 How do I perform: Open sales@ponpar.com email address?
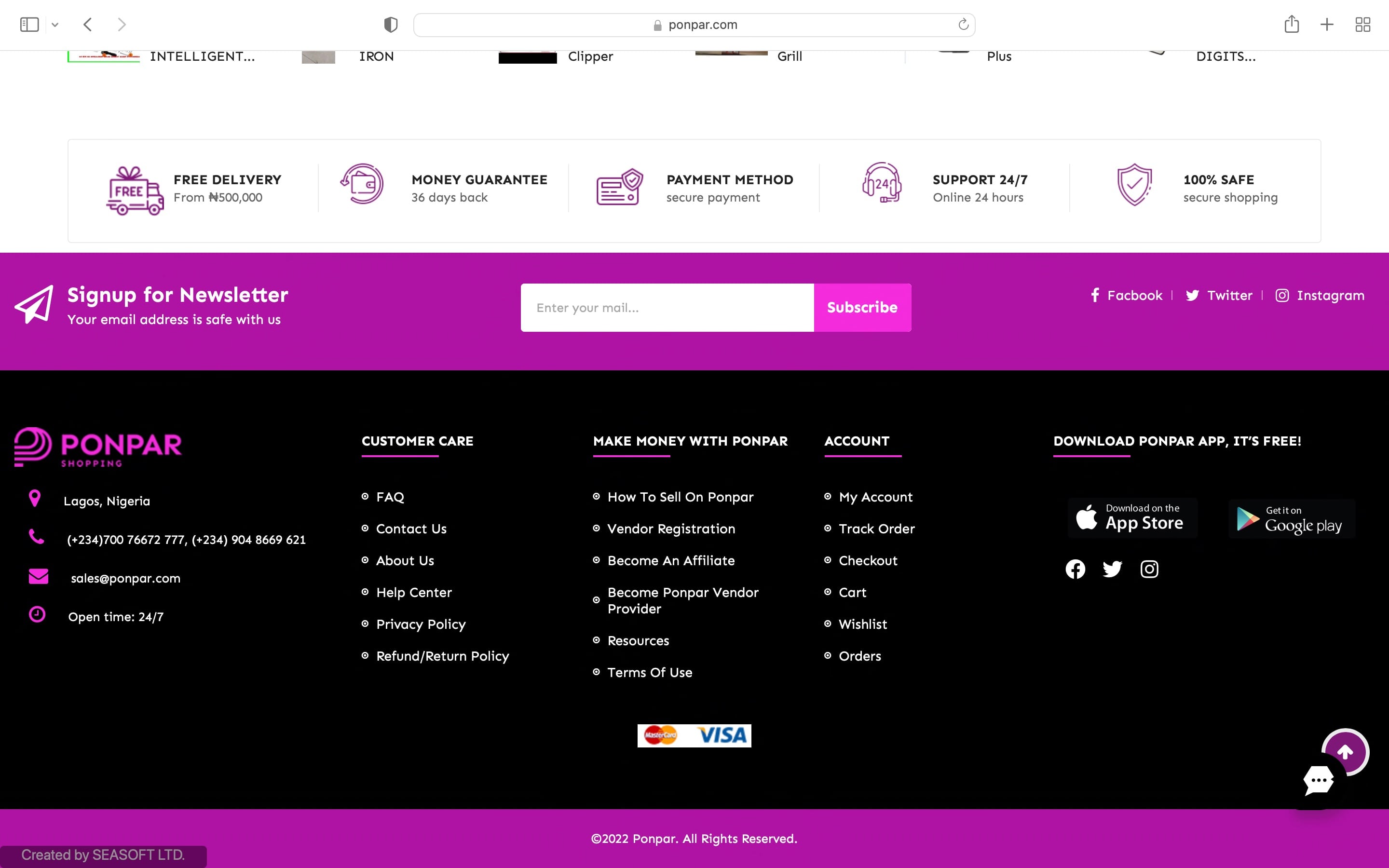click(x=126, y=579)
